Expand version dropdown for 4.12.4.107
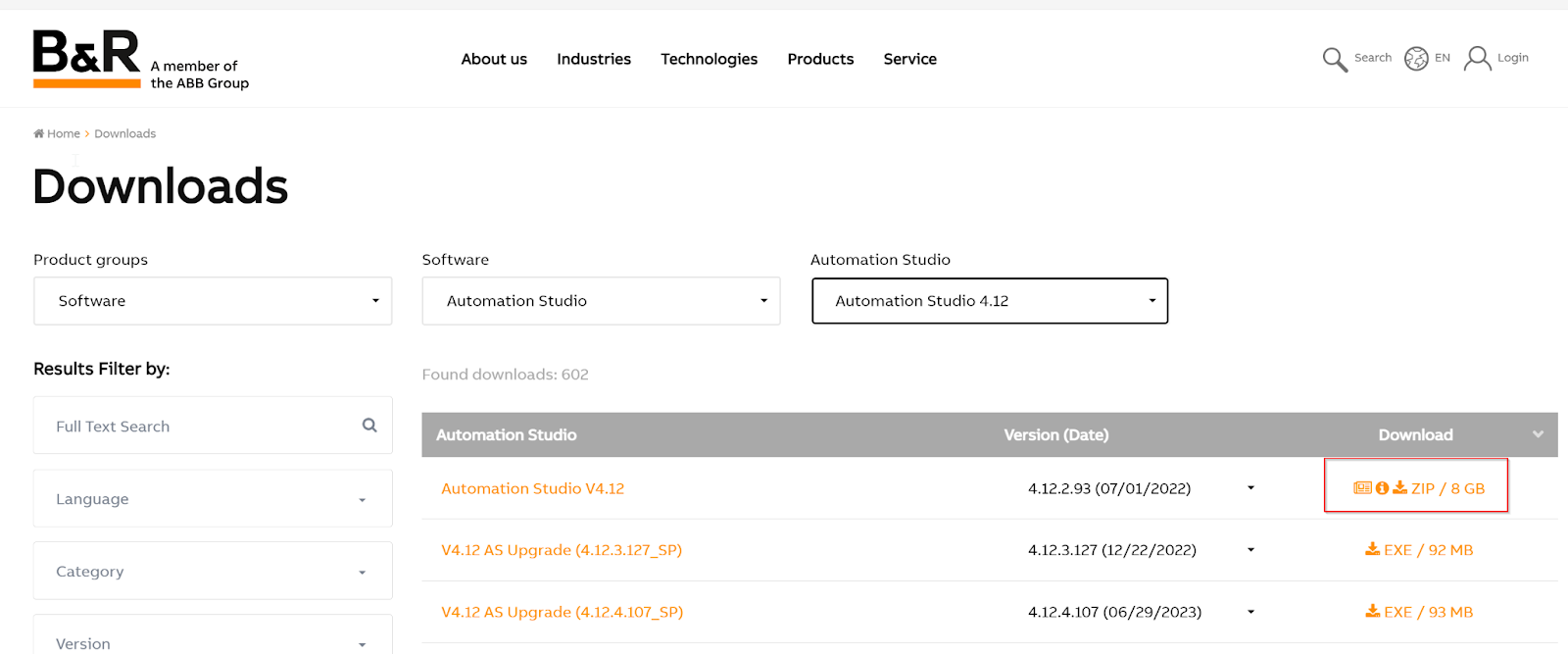1568x654 pixels. pyautogui.click(x=1250, y=611)
